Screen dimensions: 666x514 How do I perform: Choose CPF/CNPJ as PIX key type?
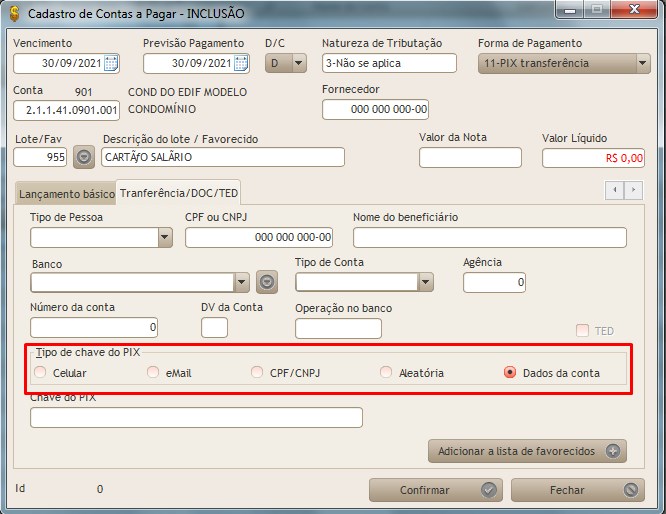coord(258,373)
